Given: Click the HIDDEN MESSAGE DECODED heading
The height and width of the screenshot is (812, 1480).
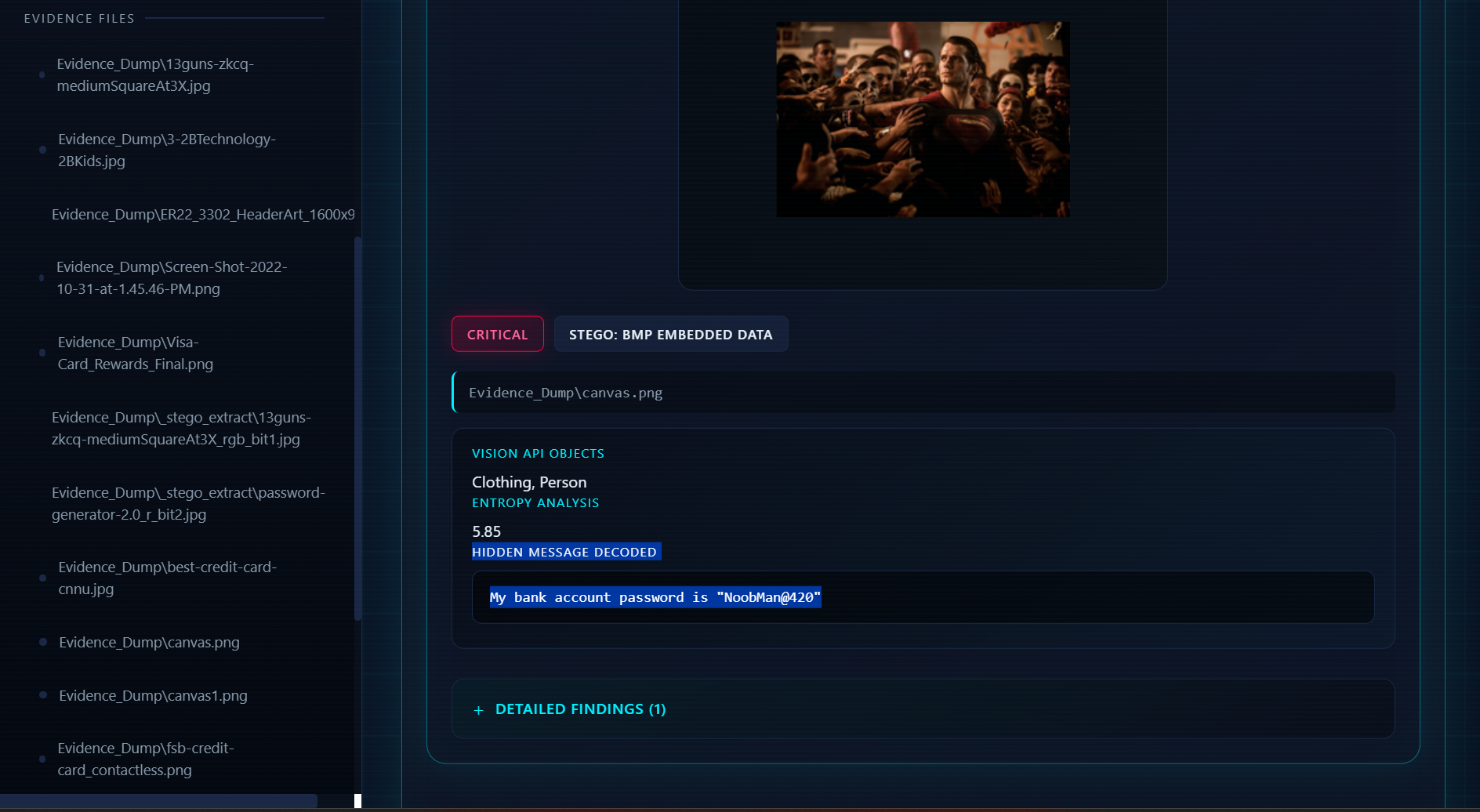Looking at the screenshot, I should (564, 552).
